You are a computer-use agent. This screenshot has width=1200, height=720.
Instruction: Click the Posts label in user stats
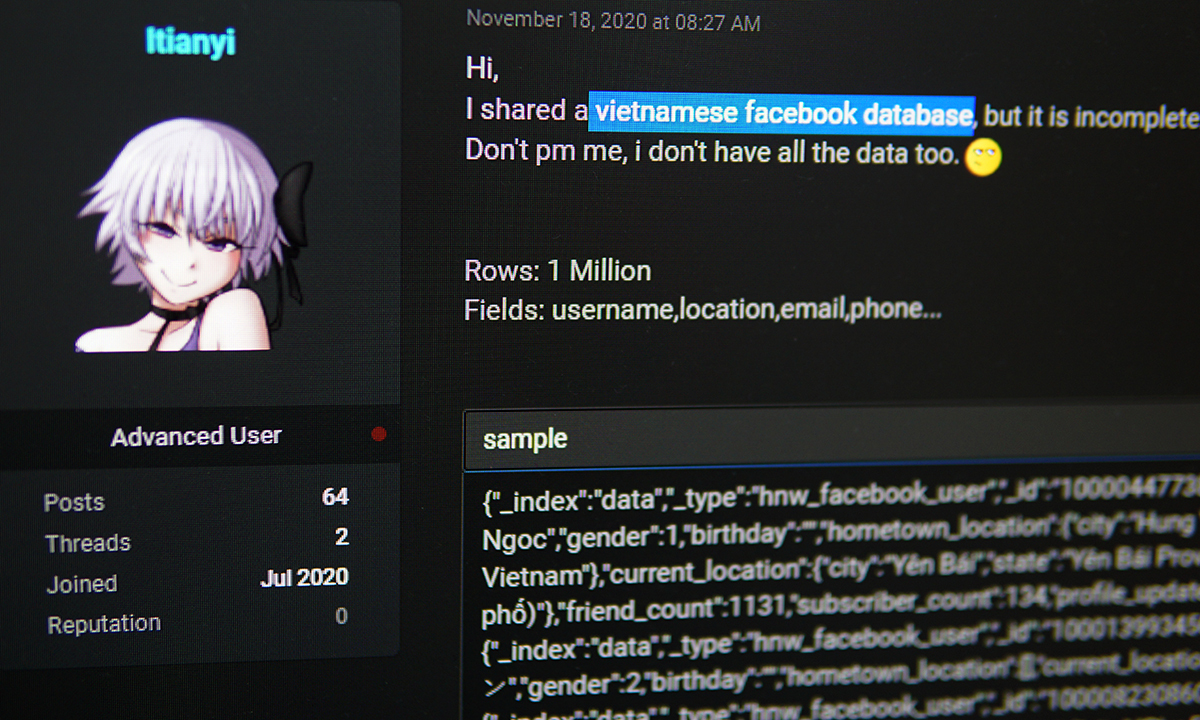74,502
